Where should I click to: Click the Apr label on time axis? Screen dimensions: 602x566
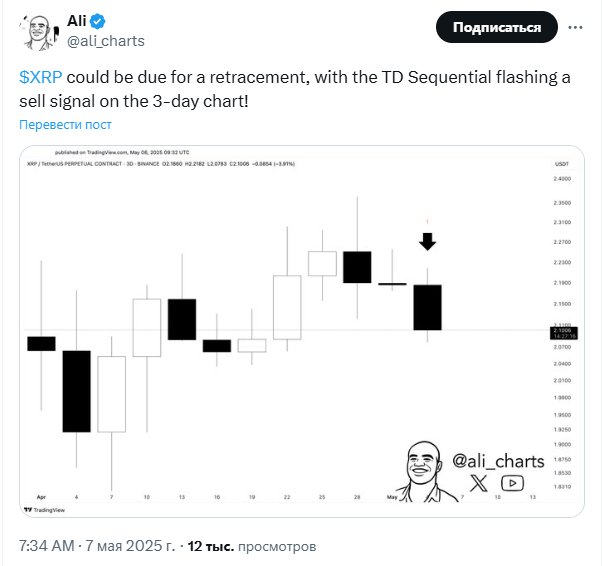(41, 497)
